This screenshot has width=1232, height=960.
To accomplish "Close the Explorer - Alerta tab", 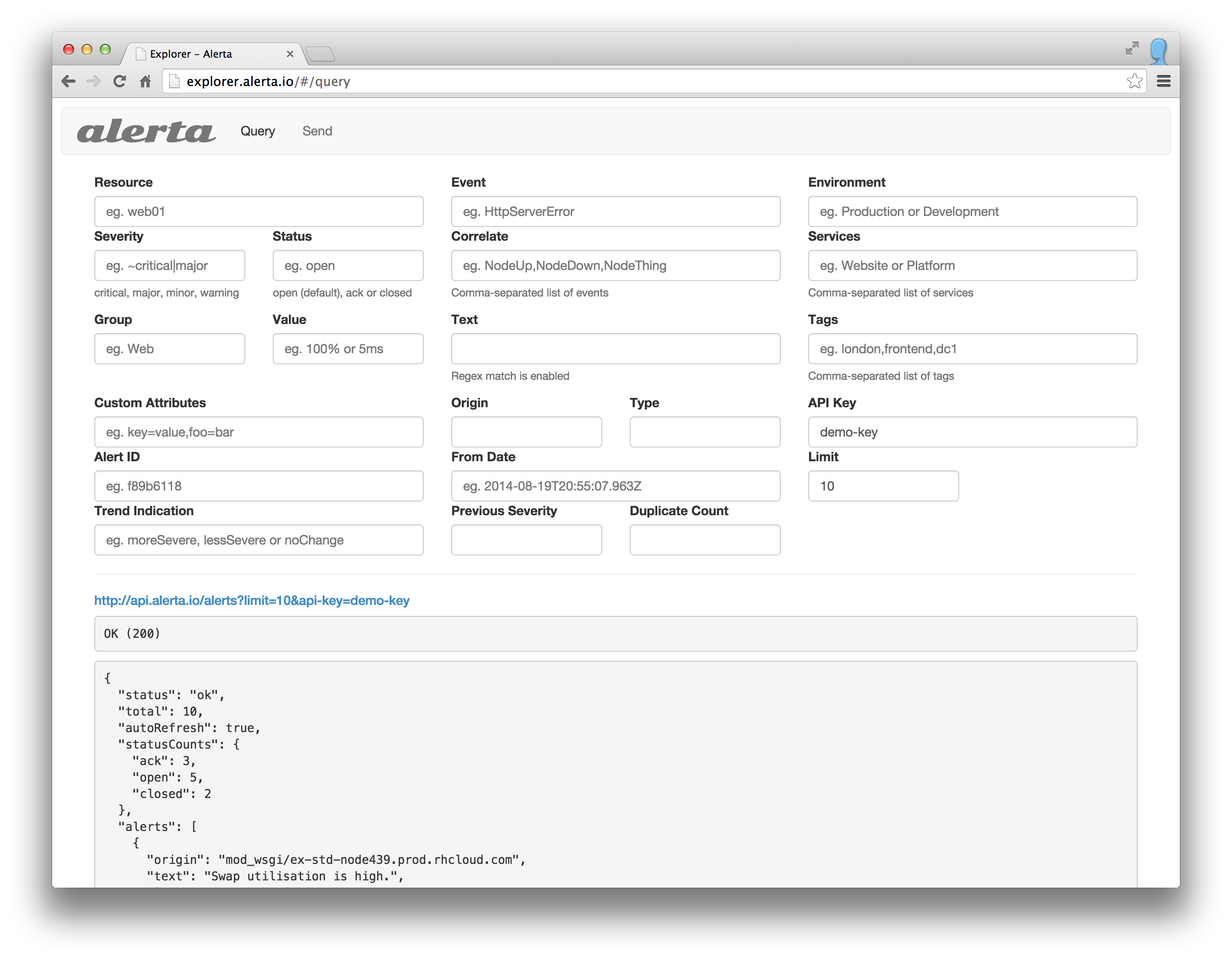I will [290, 54].
